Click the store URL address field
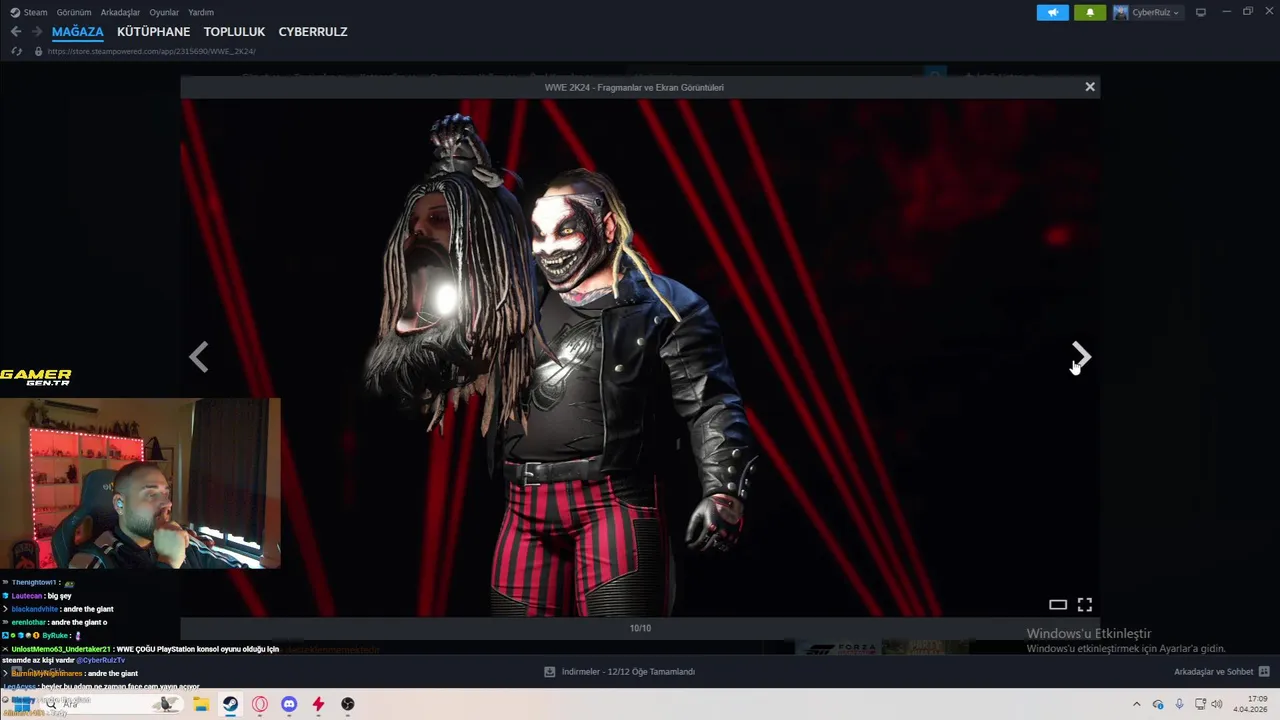This screenshot has width=1280, height=720. pos(151,51)
